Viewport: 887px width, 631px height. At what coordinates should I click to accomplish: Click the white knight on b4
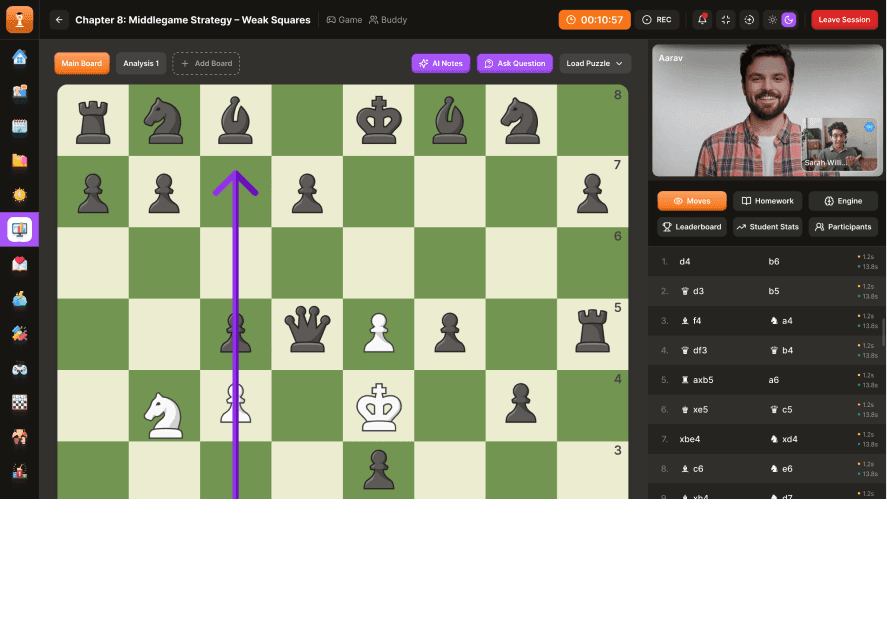point(164,415)
